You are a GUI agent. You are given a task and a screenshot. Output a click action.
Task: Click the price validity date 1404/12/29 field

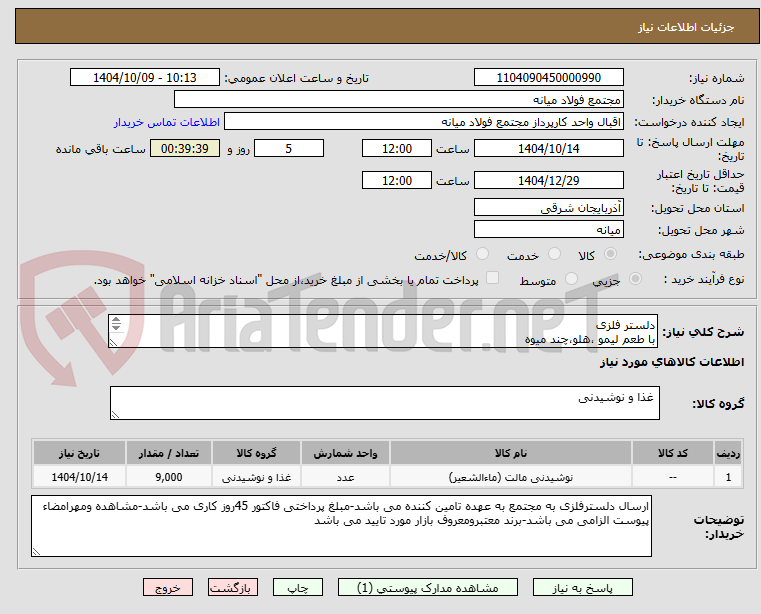pyautogui.click(x=548, y=181)
